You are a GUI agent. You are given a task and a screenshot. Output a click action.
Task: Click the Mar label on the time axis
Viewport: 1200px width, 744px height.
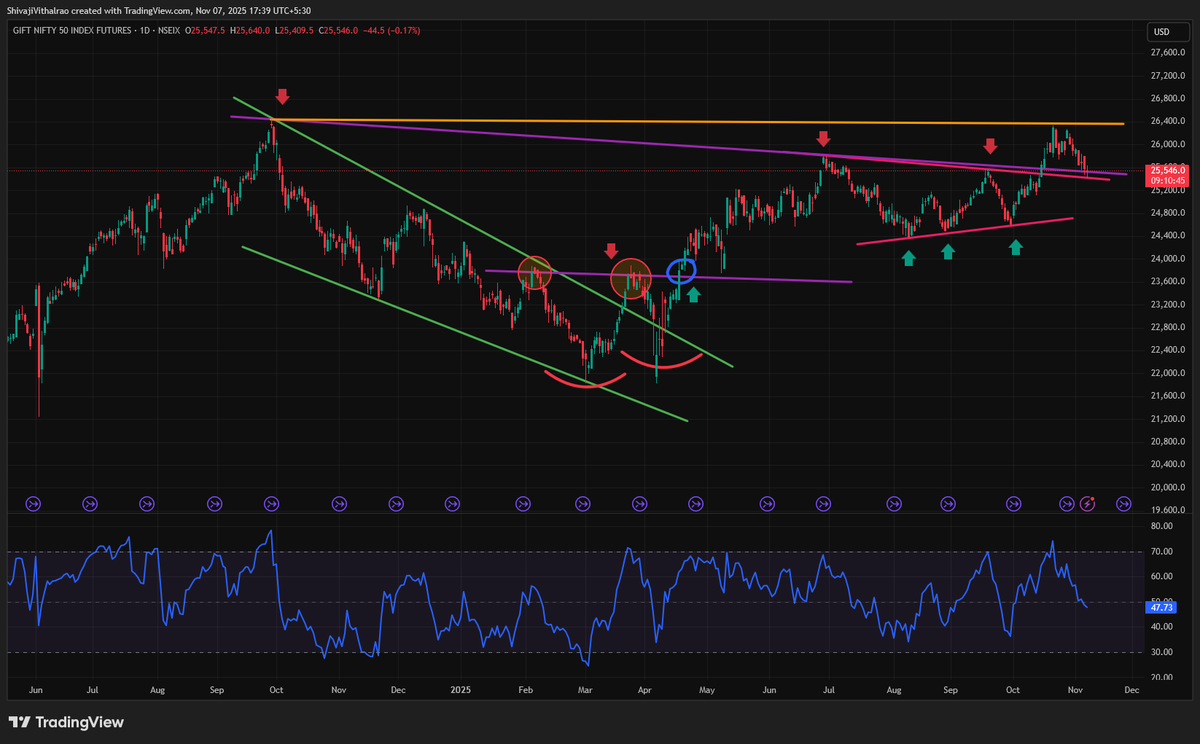(x=585, y=690)
